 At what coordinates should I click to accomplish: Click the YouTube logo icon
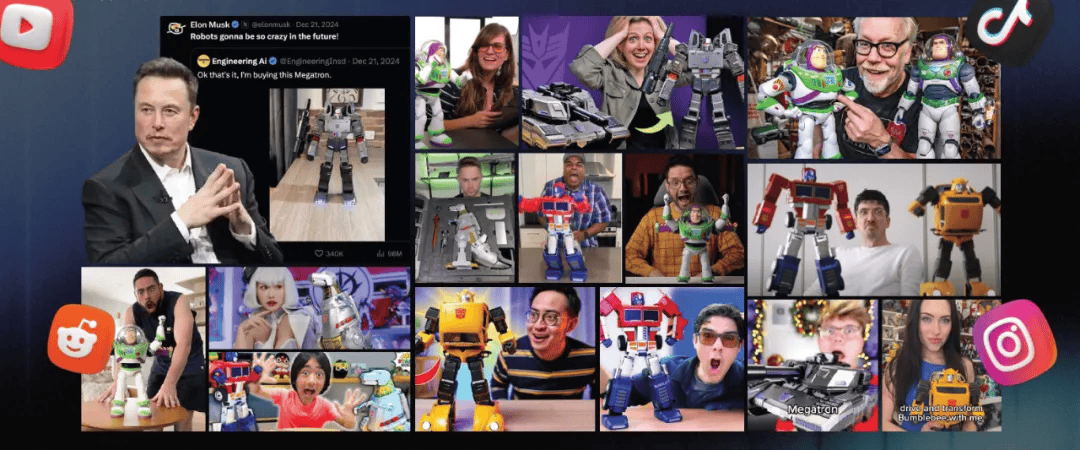[x=30, y=27]
